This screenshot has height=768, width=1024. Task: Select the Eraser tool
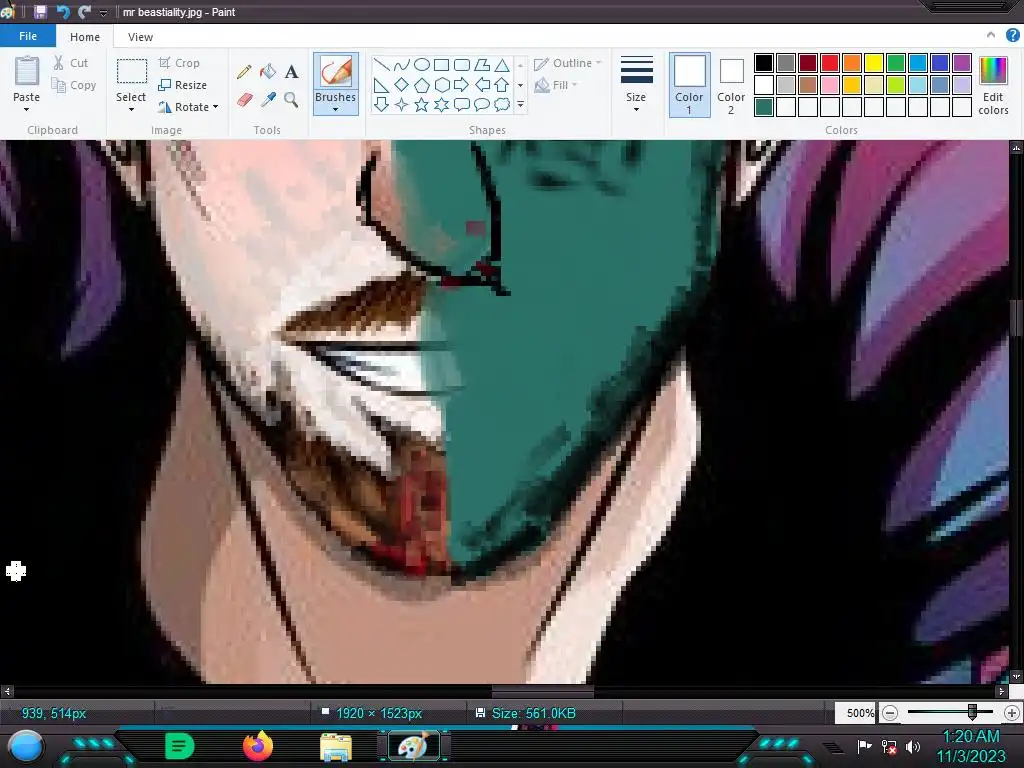pos(244,99)
